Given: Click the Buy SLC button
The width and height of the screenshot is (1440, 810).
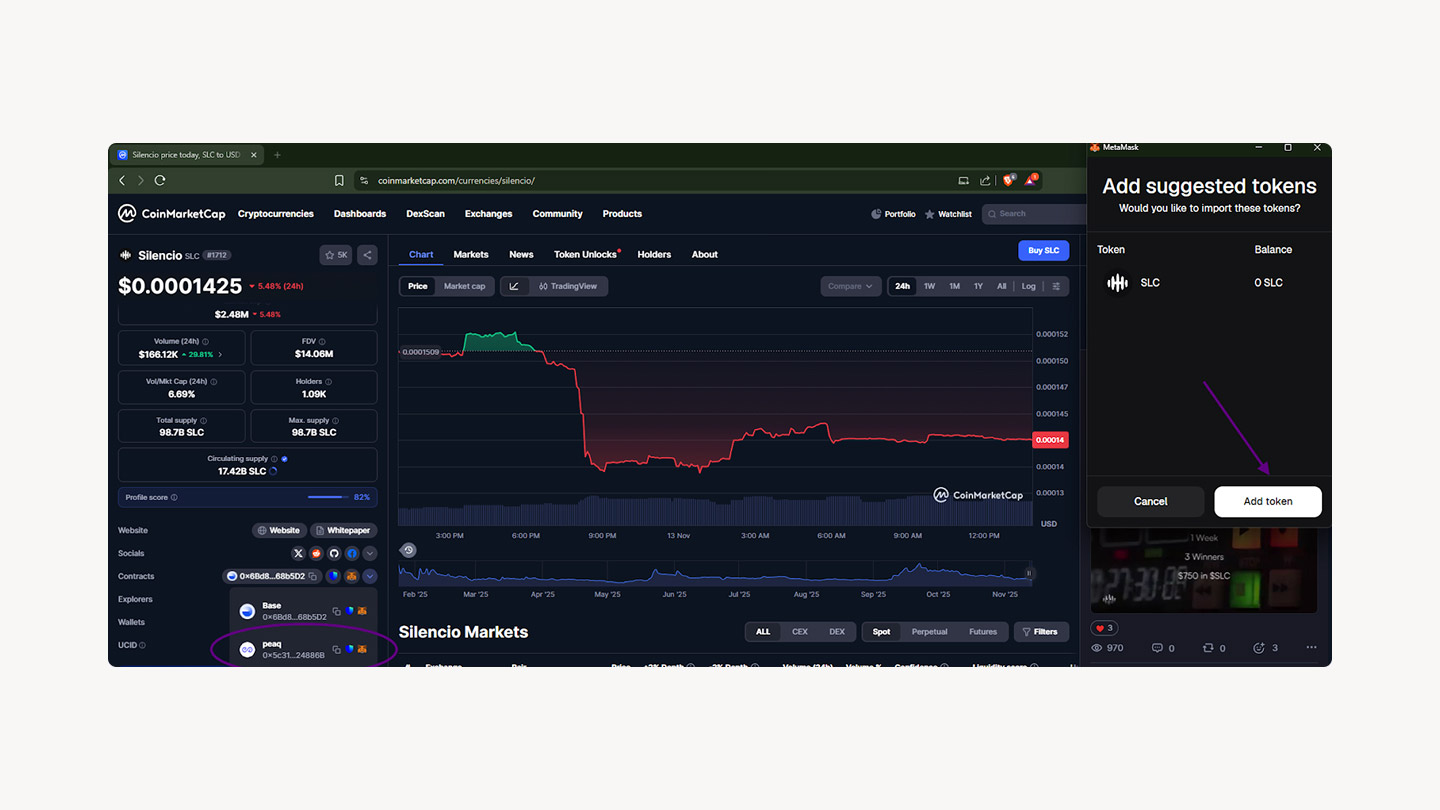Looking at the screenshot, I should [1043, 250].
